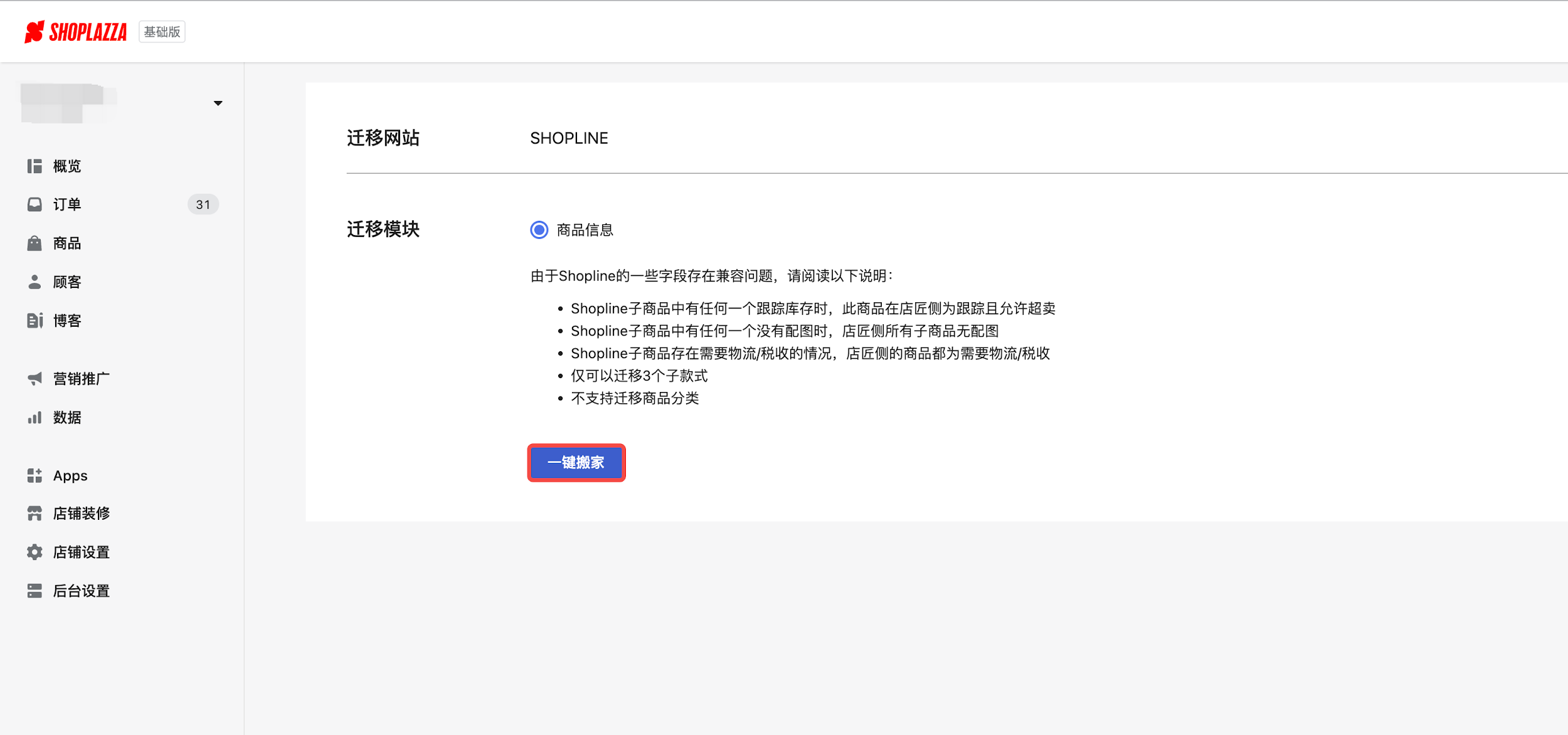1568x735 pixels.
Task: Click the 店铺设置 gear icon
Action: pos(34,553)
